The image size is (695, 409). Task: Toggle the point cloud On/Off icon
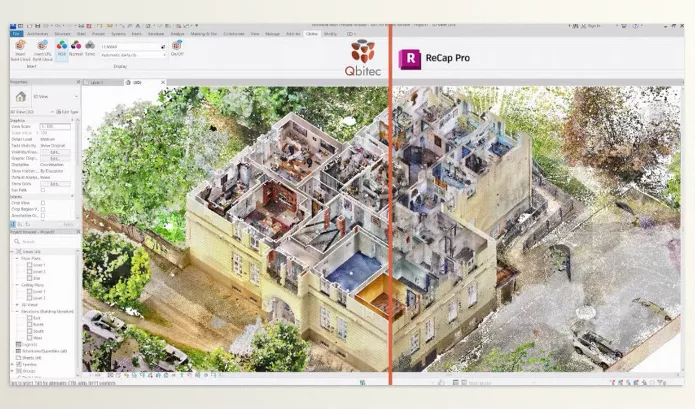click(177, 45)
